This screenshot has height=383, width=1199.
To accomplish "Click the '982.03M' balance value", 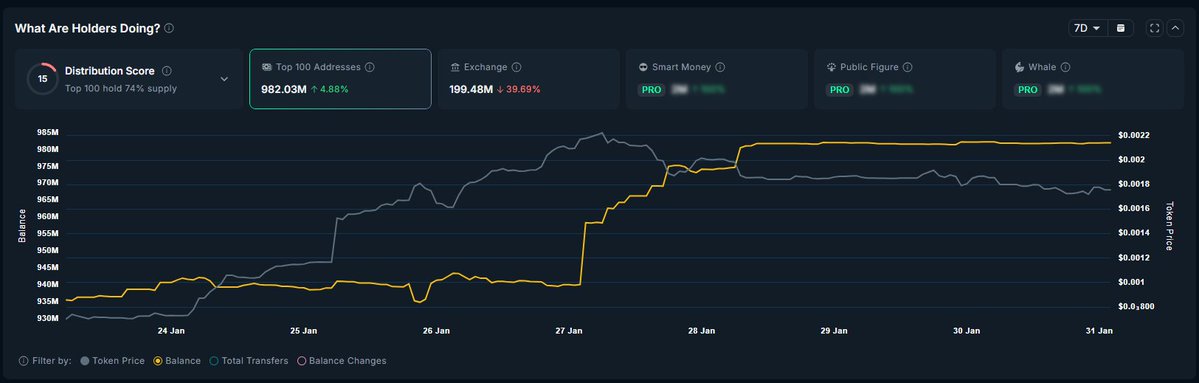I will [284, 89].
